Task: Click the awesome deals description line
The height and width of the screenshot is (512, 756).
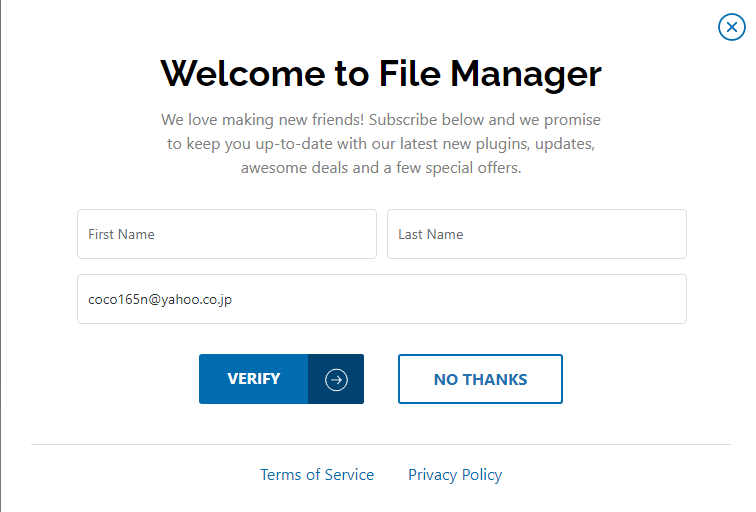Action: tap(380, 168)
